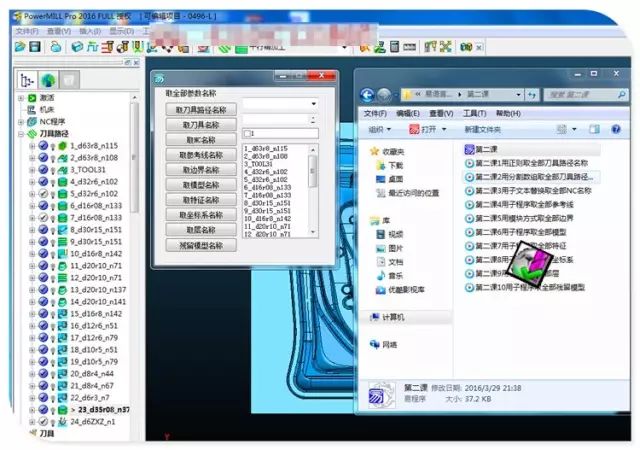
Task: Toggle lightbulb visibility for 15_d16r8_n142
Action: click(53, 314)
